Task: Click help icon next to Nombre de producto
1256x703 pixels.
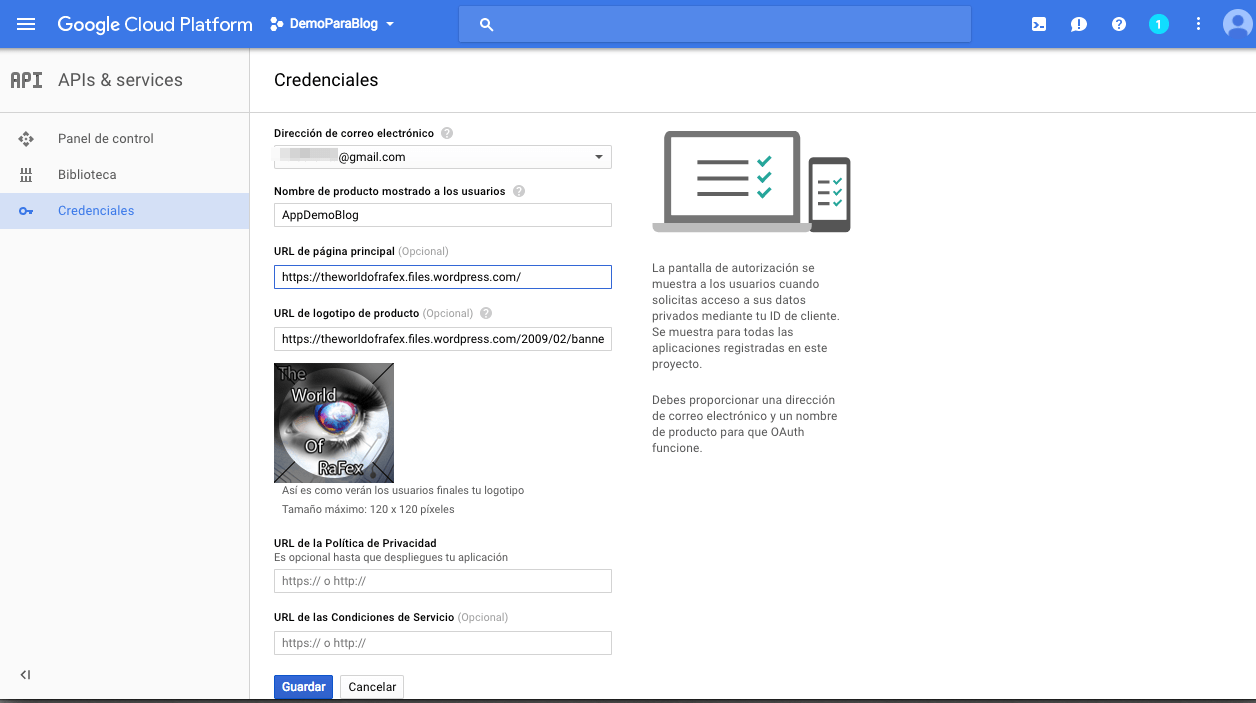Action: 519,191
